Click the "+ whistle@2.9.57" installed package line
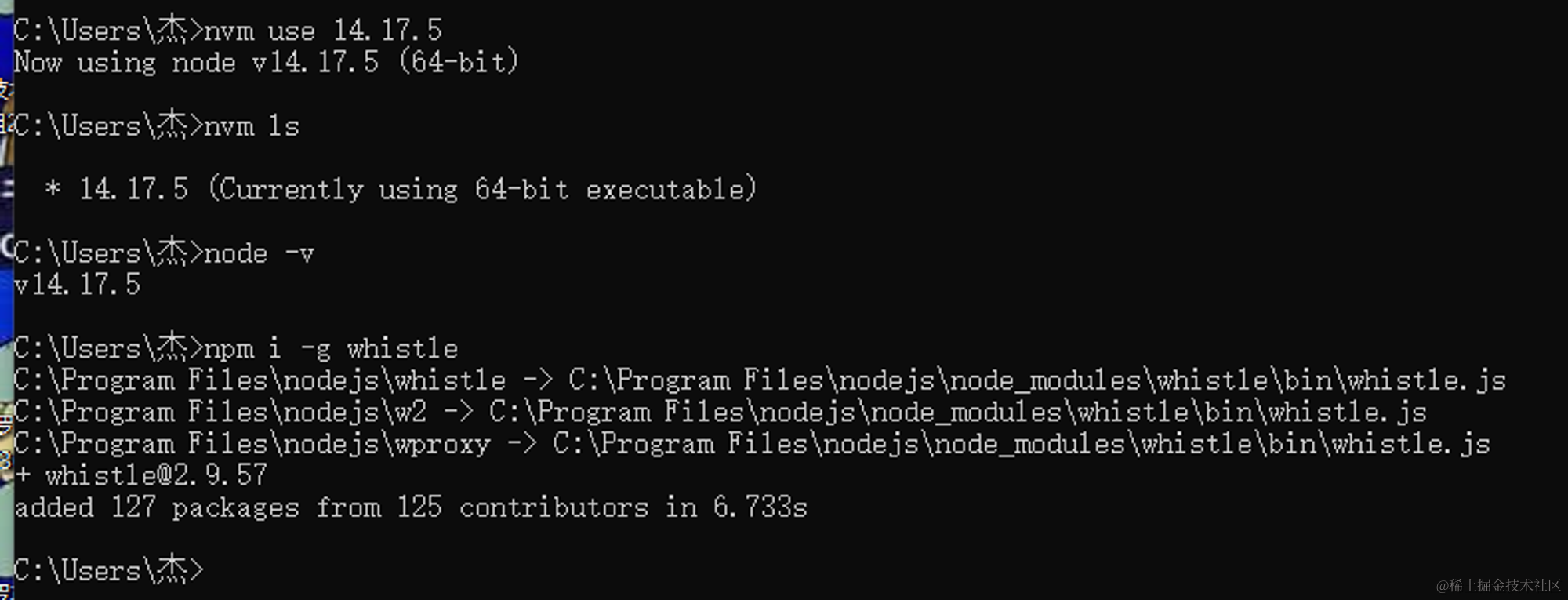The height and width of the screenshot is (600, 1568). point(141,475)
